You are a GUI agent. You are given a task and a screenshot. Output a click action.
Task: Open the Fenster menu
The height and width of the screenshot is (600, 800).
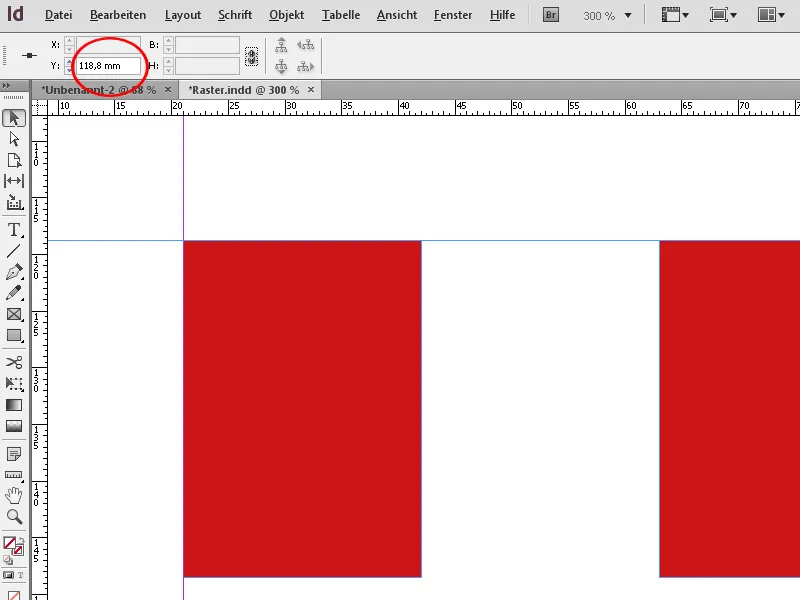pyautogui.click(x=453, y=15)
